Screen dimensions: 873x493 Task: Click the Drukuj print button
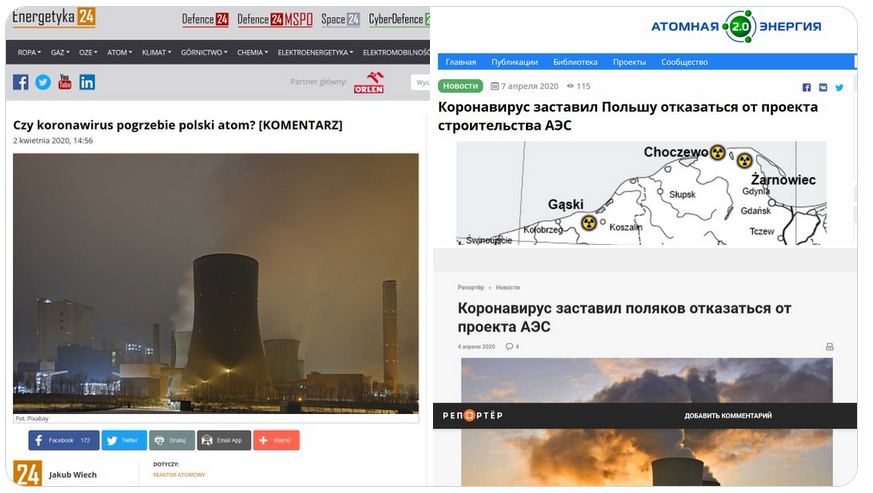pos(172,440)
